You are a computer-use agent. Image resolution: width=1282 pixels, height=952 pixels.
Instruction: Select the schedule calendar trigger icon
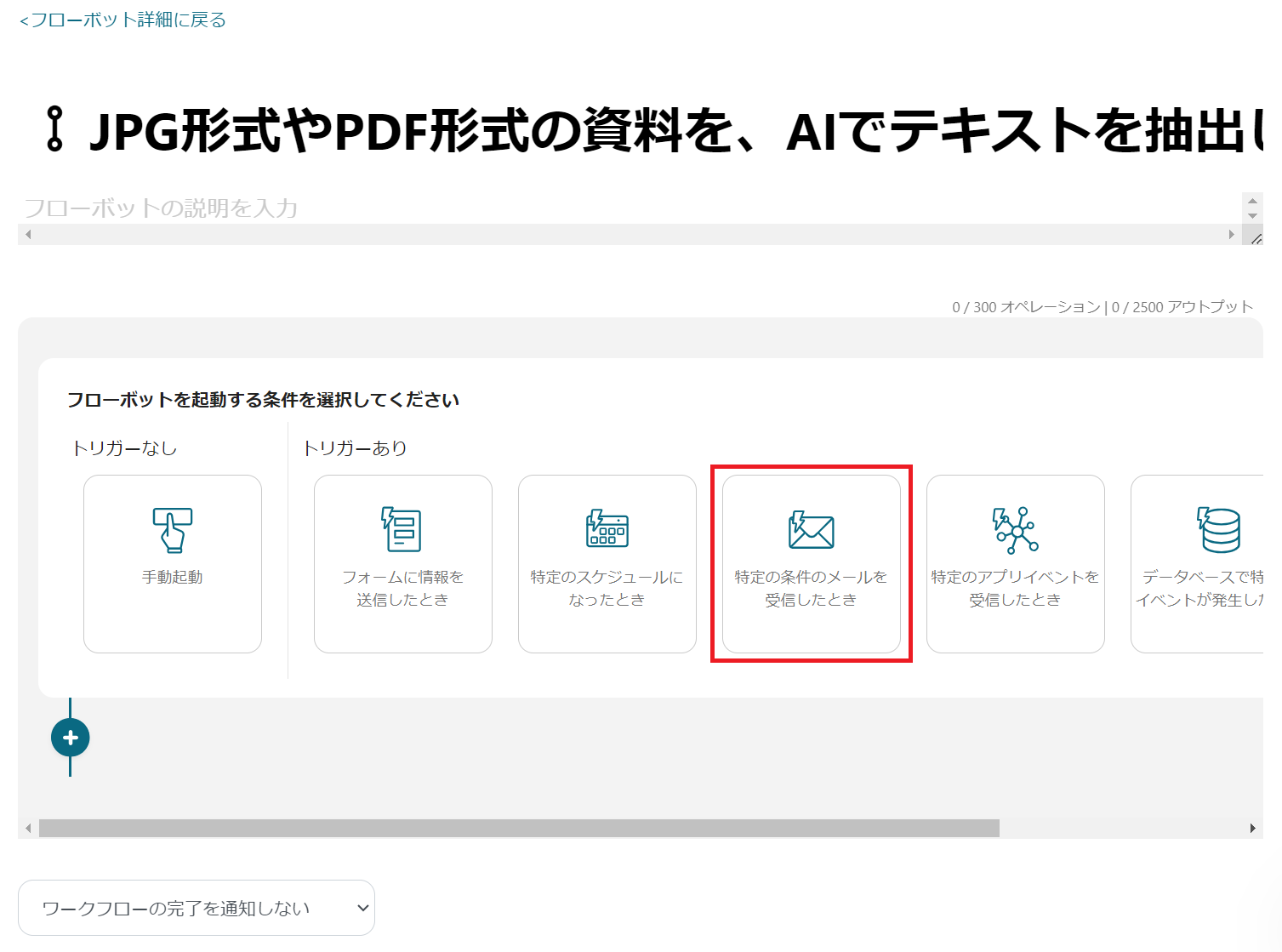pyautogui.click(x=607, y=529)
